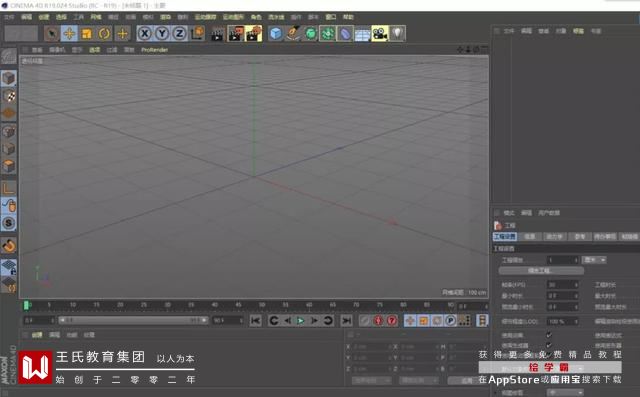This screenshot has height=397, width=640.
Task: Click the 90 F end frame field
Action: click(228, 321)
